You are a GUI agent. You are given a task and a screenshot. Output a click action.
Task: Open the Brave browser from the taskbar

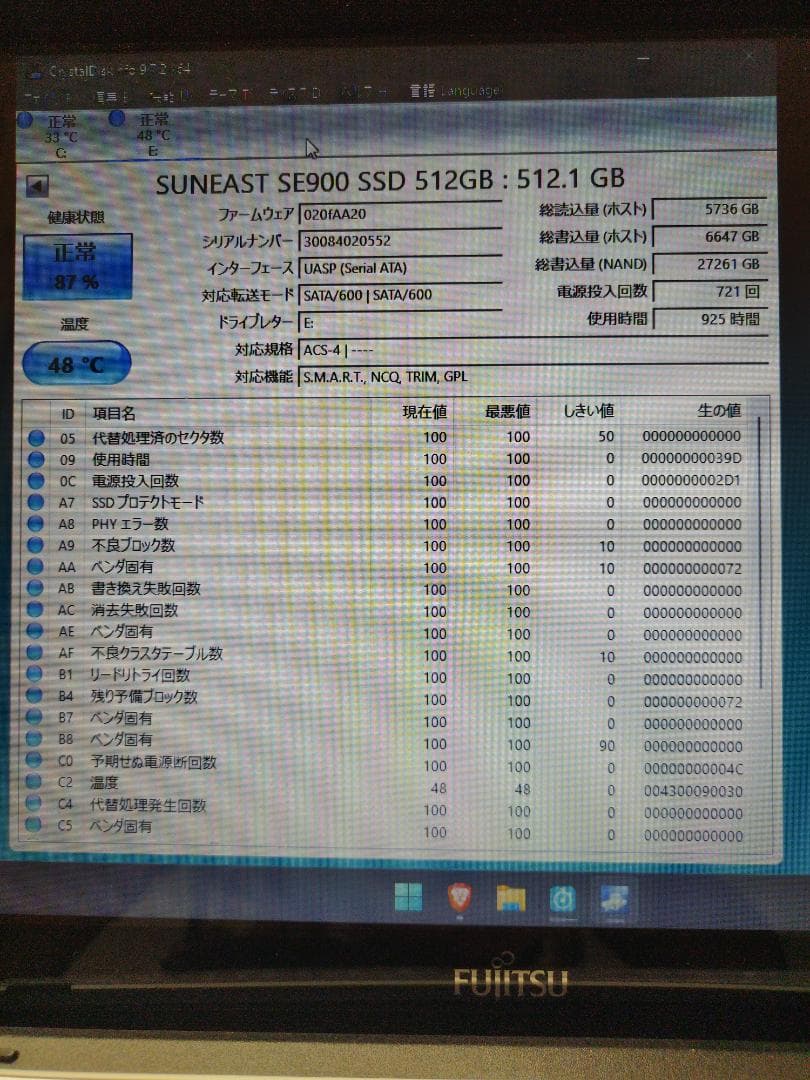pos(459,897)
